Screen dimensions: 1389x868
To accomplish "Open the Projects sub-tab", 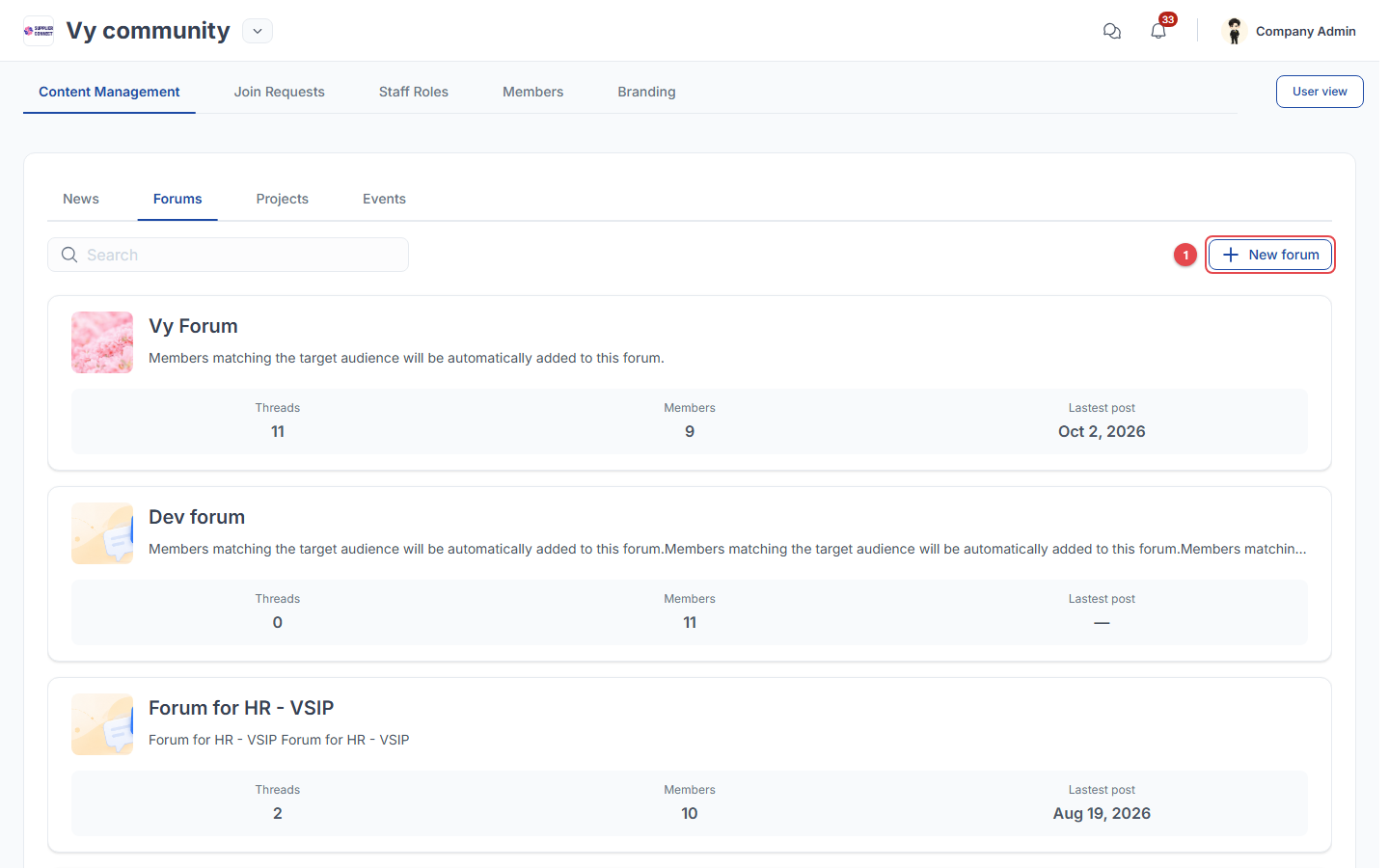I will 283,199.
